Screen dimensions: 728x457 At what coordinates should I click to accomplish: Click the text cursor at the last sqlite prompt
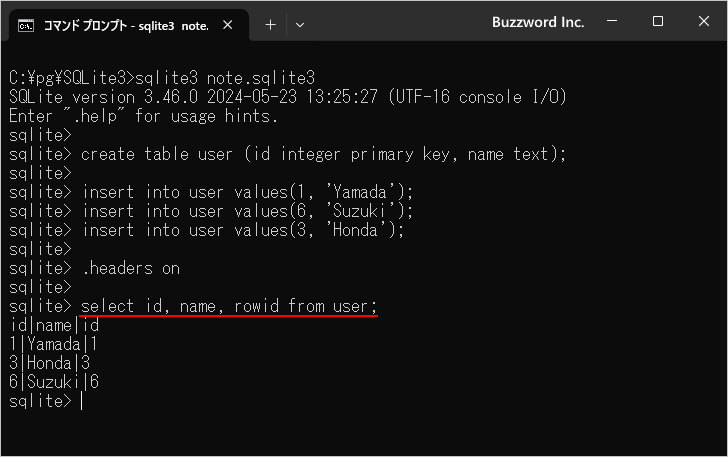(82, 401)
